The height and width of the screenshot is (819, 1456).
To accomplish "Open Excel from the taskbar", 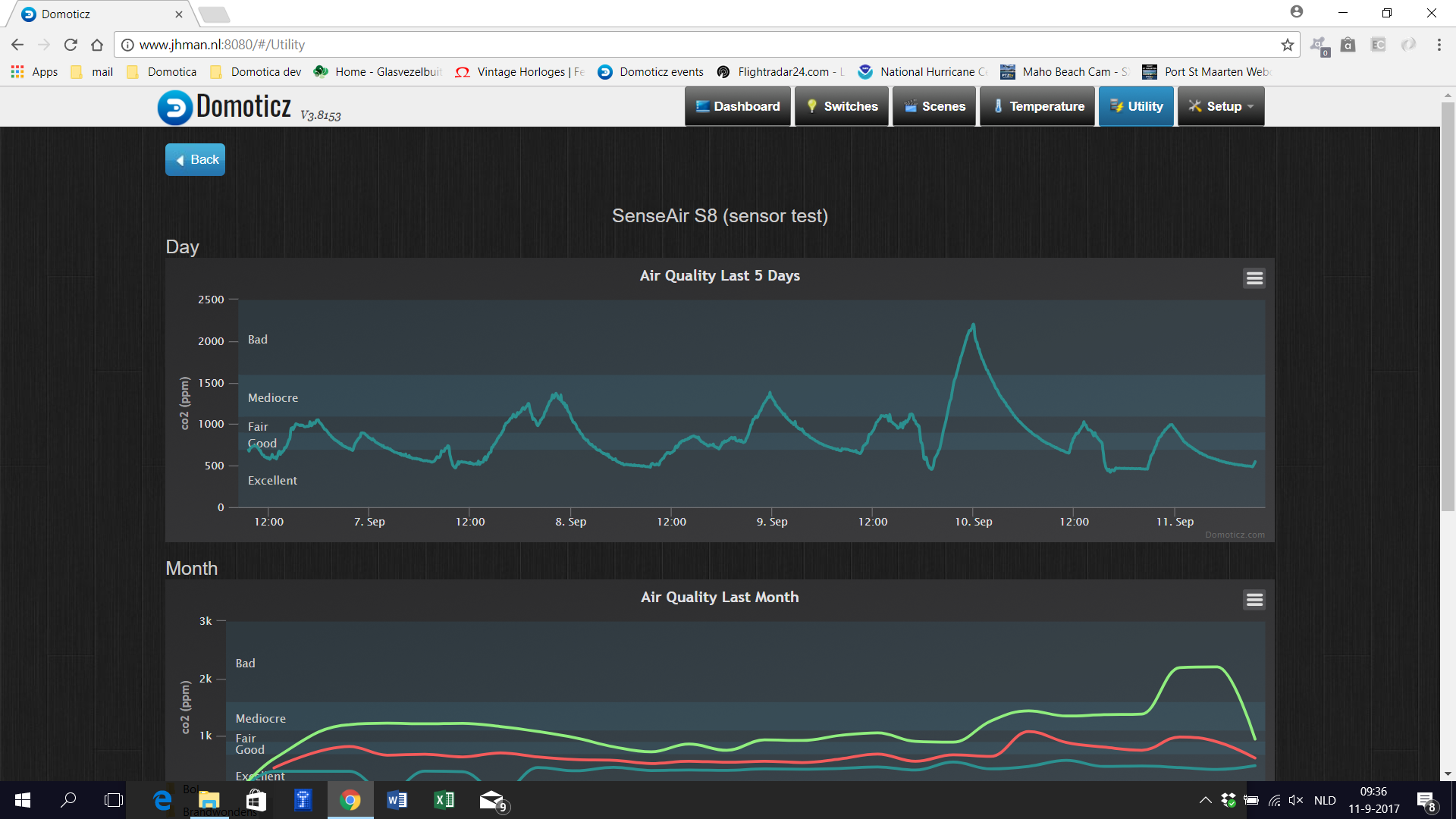I will pyautogui.click(x=444, y=800).
